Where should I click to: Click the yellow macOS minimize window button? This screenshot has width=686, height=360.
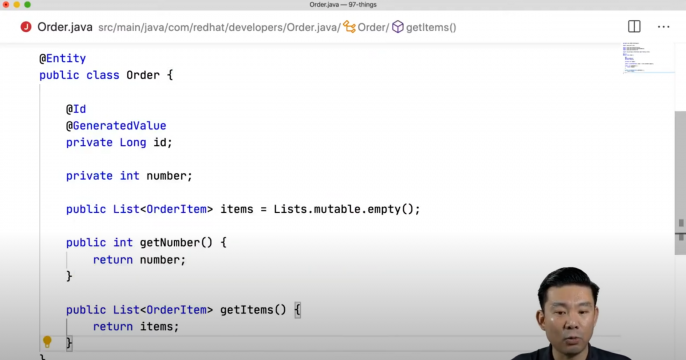coord(17,4)
